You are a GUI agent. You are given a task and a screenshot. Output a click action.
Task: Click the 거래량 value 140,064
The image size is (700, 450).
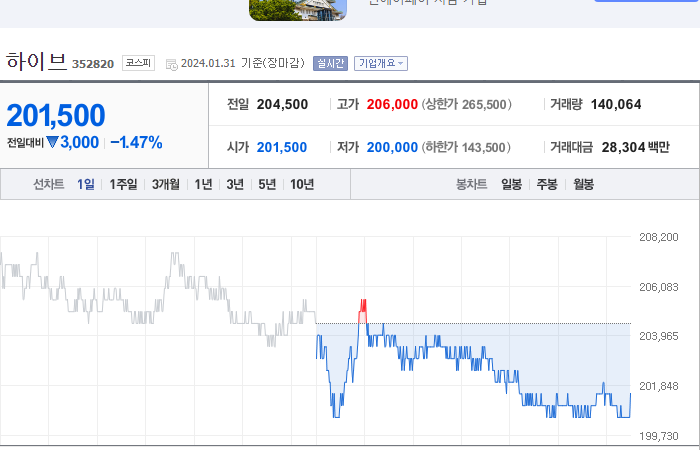coord(616,104)
